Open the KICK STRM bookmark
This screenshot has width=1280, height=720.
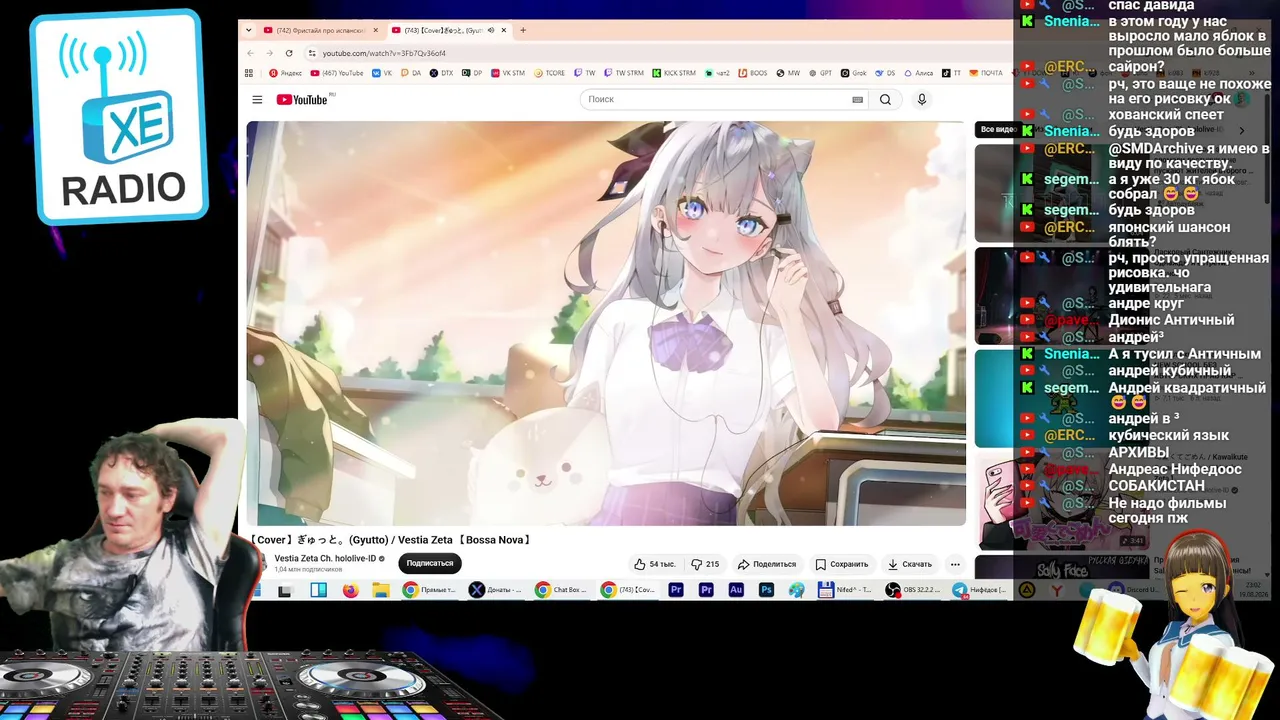tap(674, 73)
